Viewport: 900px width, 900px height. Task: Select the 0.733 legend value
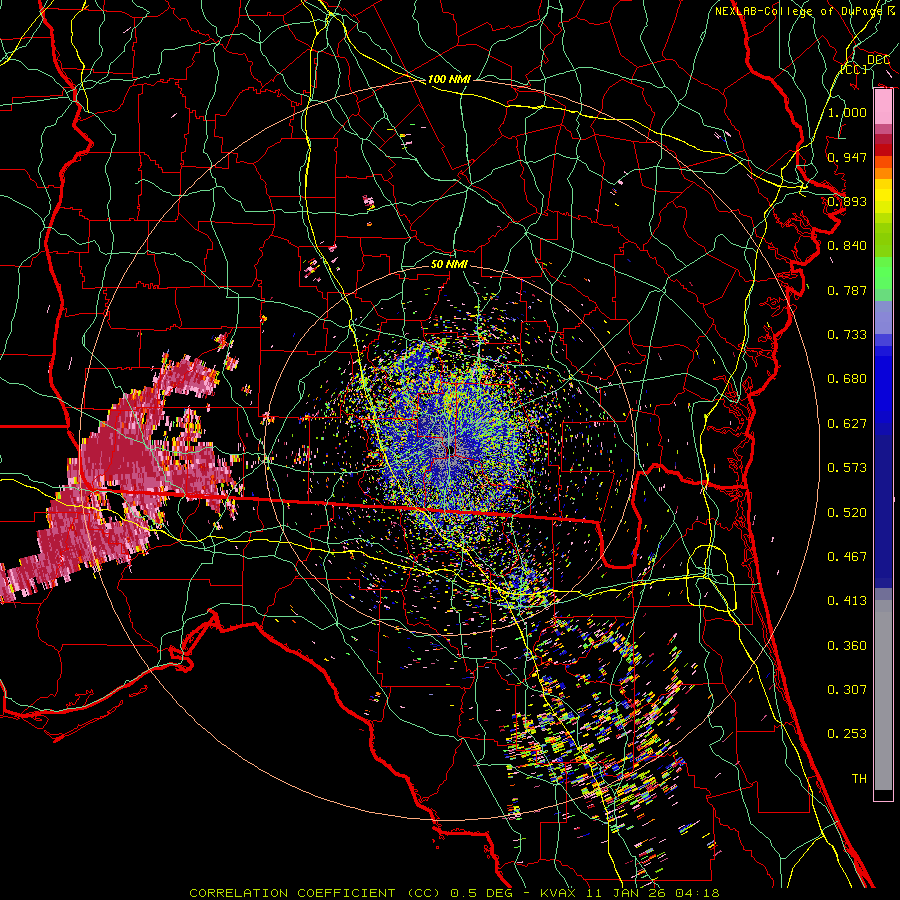pos(847,335)
